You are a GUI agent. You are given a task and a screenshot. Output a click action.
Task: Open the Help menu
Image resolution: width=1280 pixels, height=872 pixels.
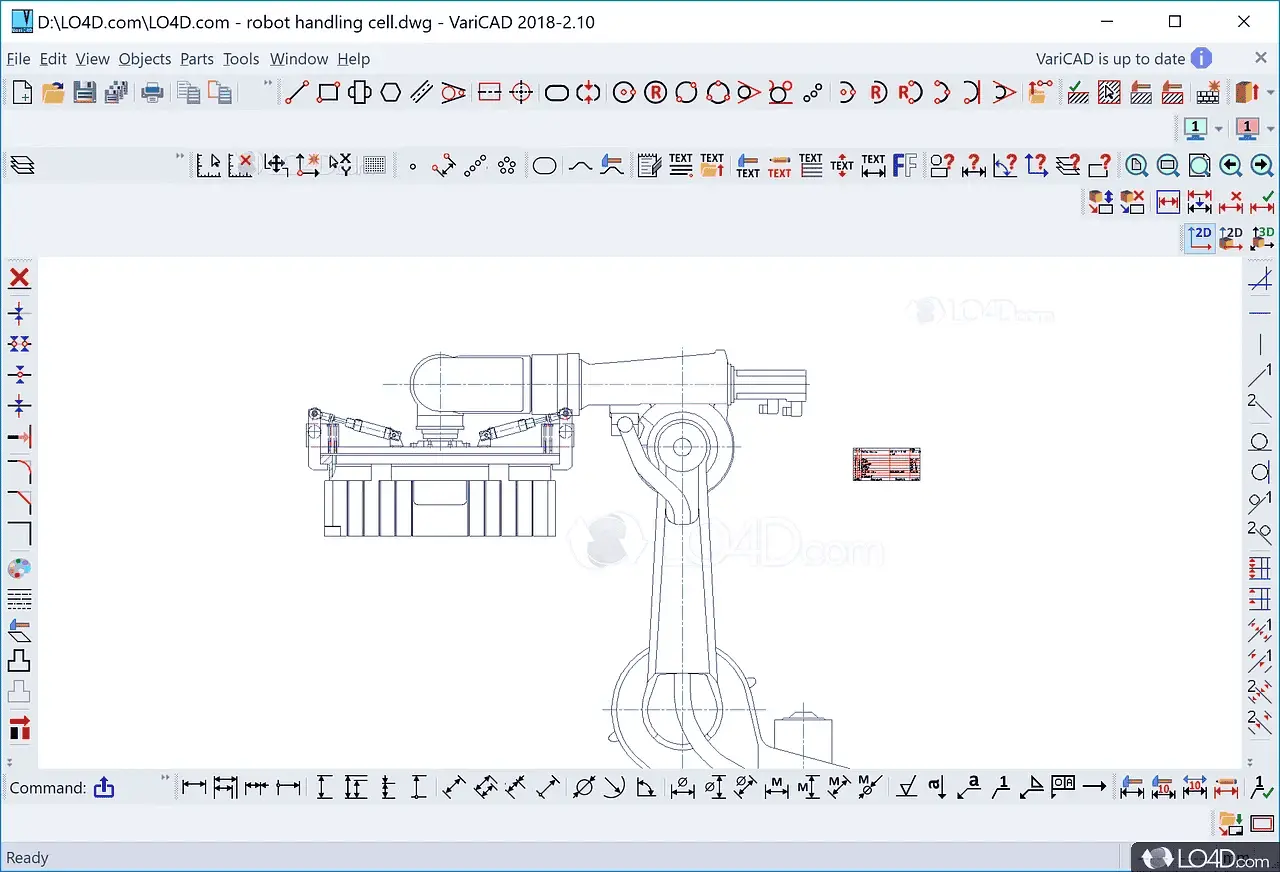(x=353, y=59)
